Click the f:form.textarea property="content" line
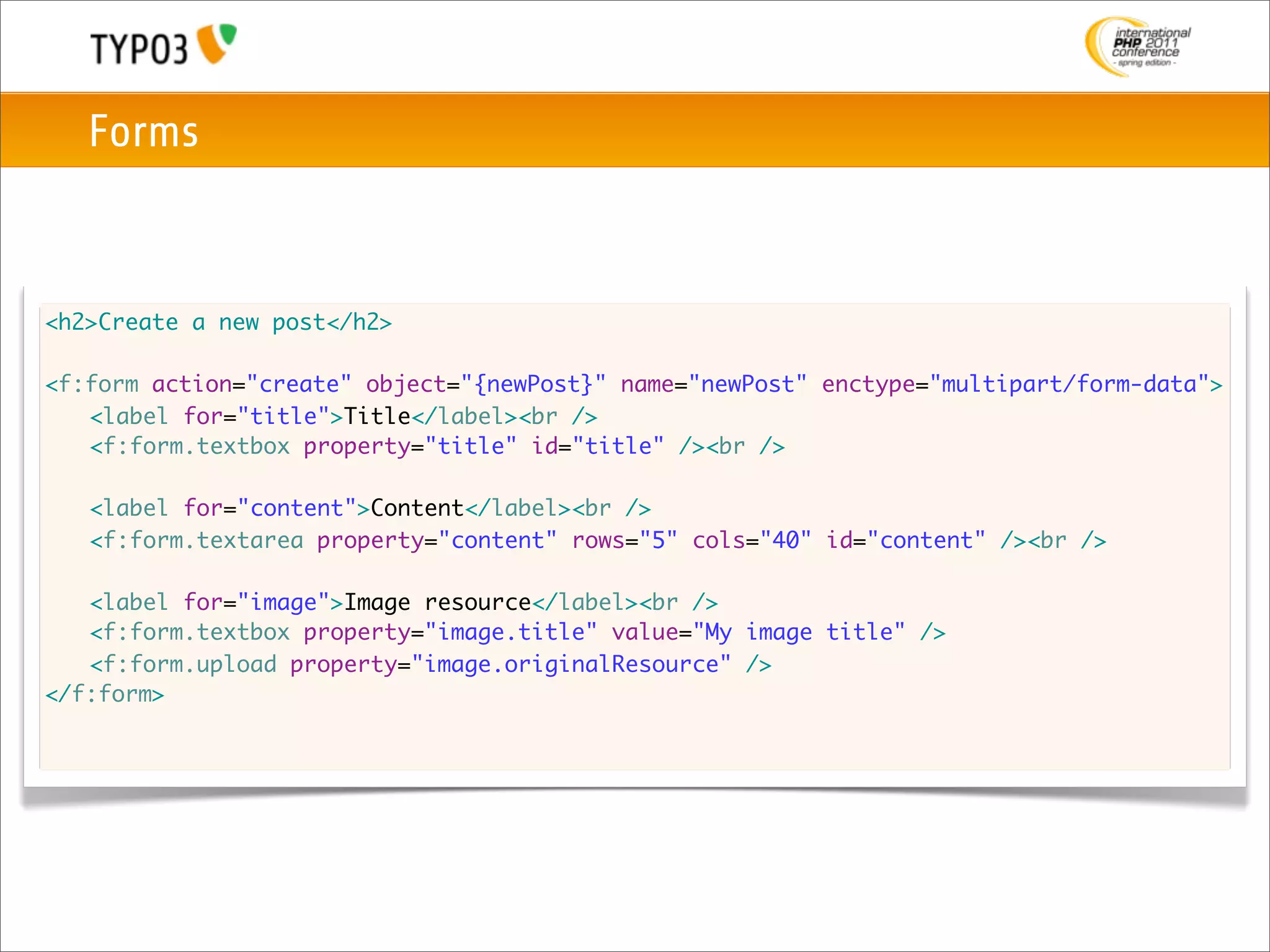The image size is (1270, 952). point(598,540)
